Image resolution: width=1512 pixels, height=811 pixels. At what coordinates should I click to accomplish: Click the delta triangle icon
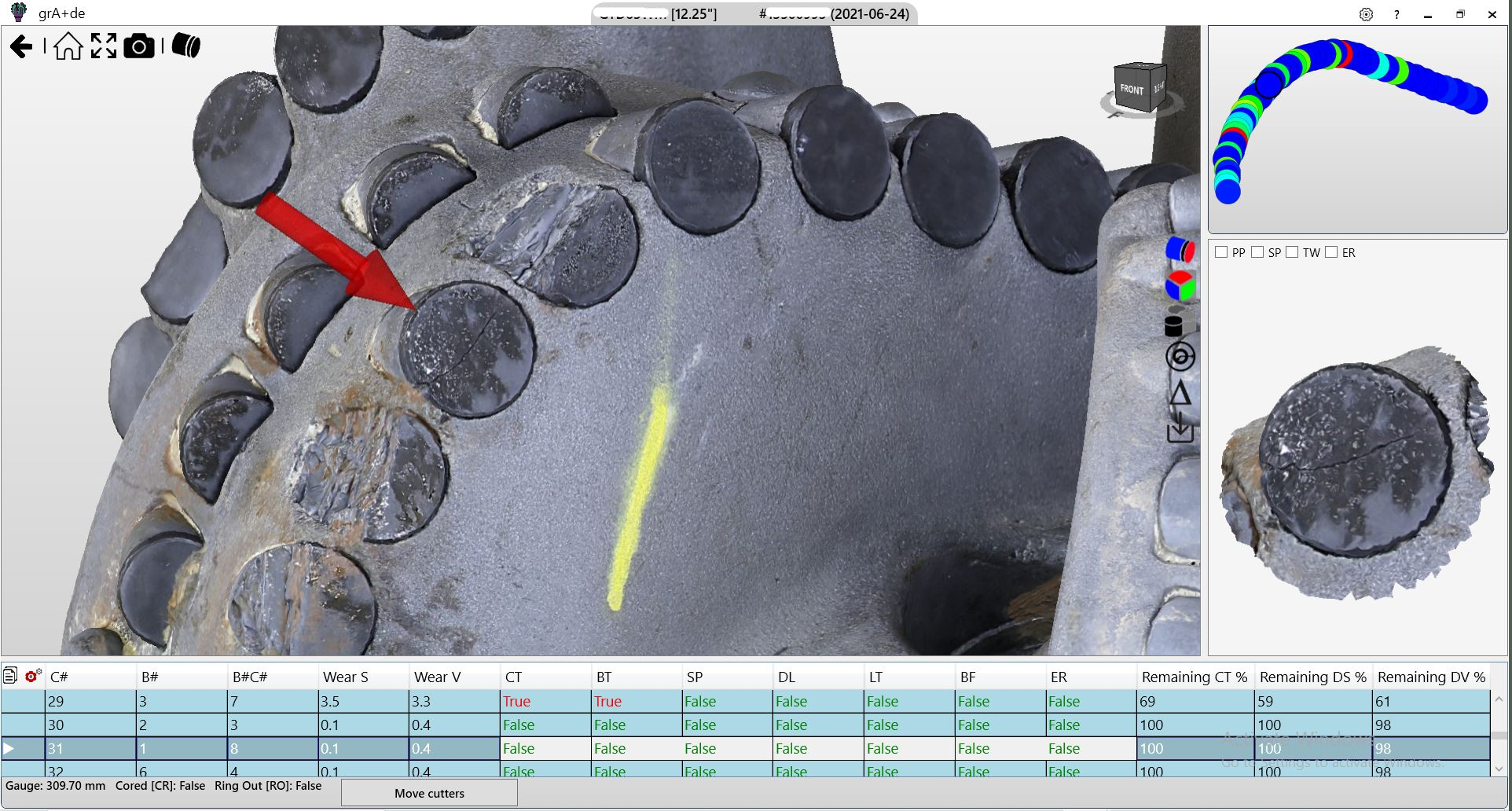point(1181,393)
